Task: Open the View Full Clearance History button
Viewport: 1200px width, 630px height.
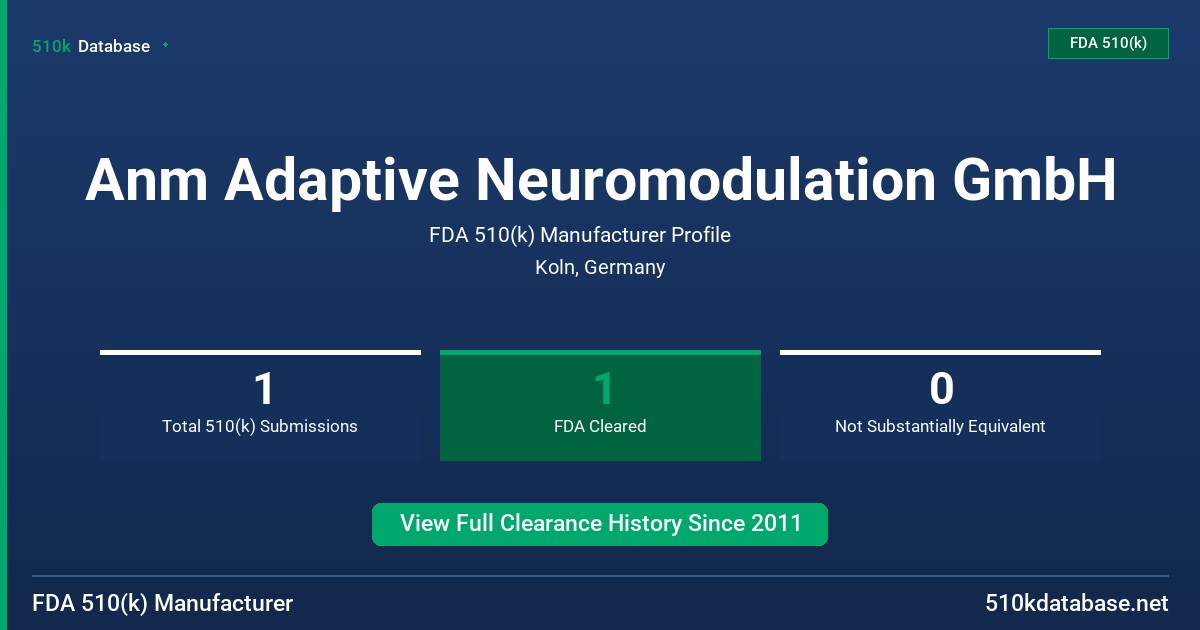Action: 600,524
